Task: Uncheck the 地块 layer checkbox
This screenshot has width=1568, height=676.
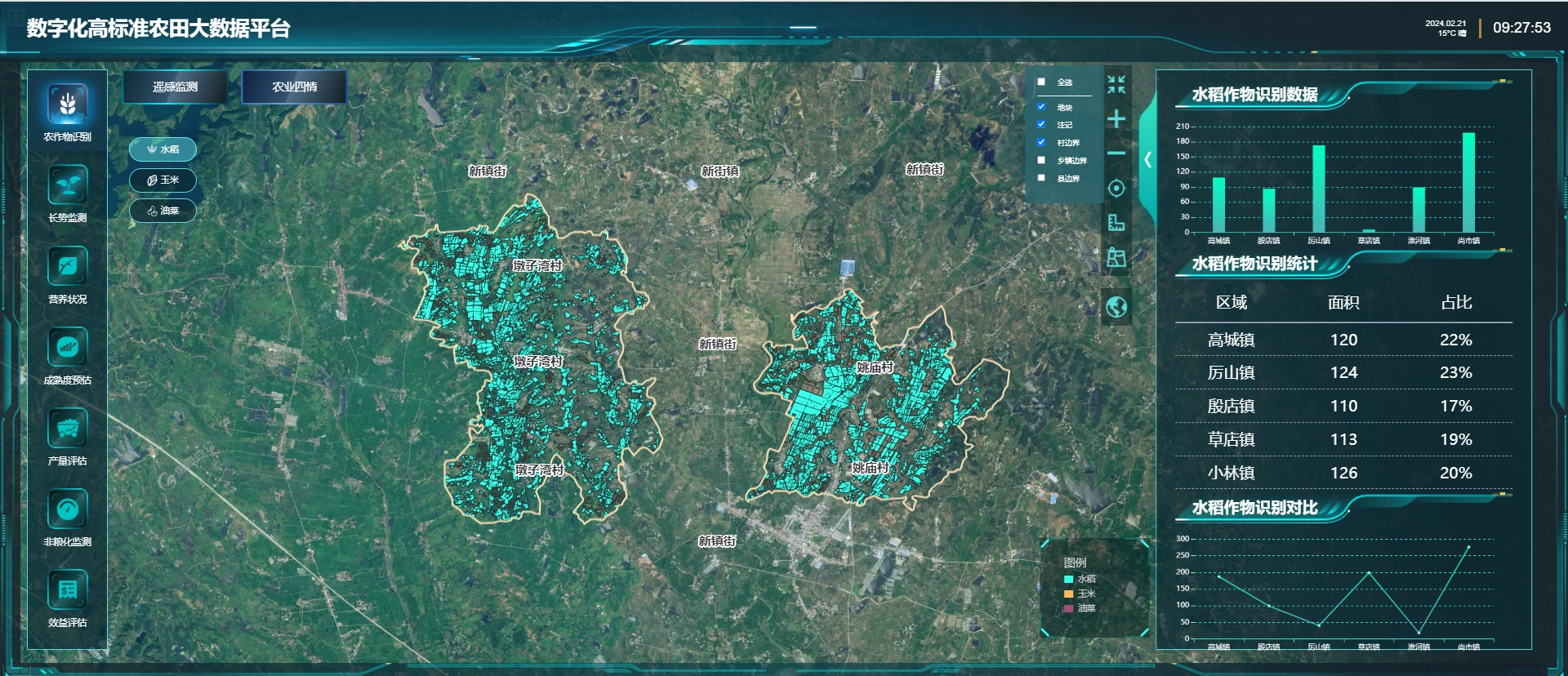Action: (x=1041, y=107)
